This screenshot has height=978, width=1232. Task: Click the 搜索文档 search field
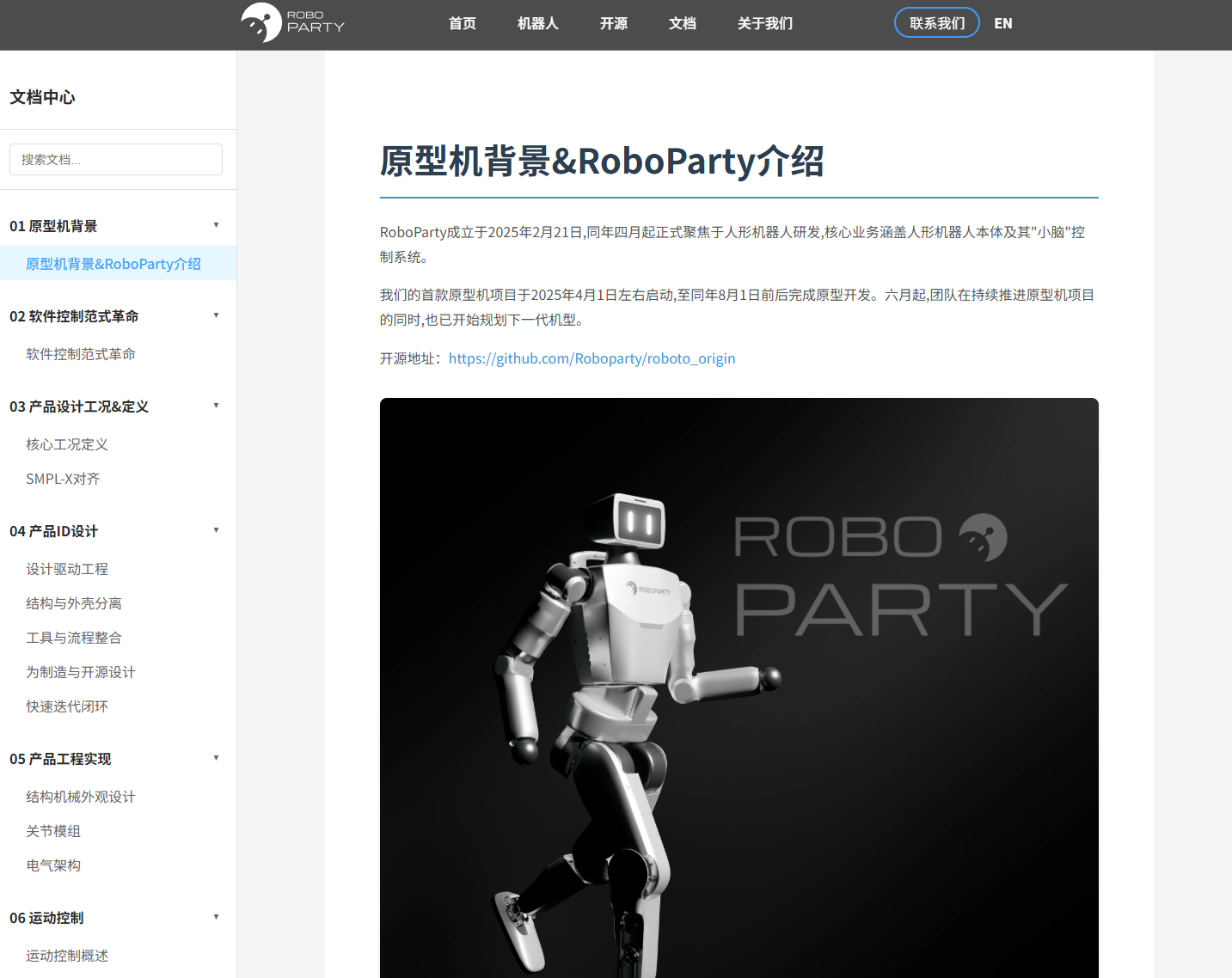pos(115,159)
